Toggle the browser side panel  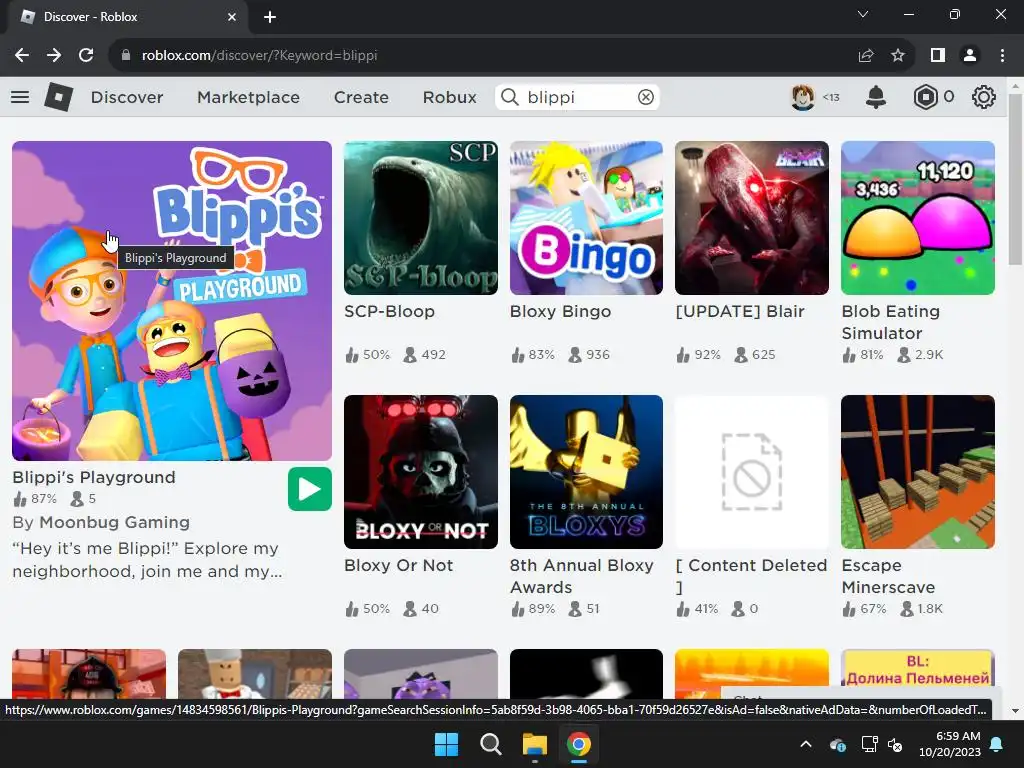(x=938, y=56)
